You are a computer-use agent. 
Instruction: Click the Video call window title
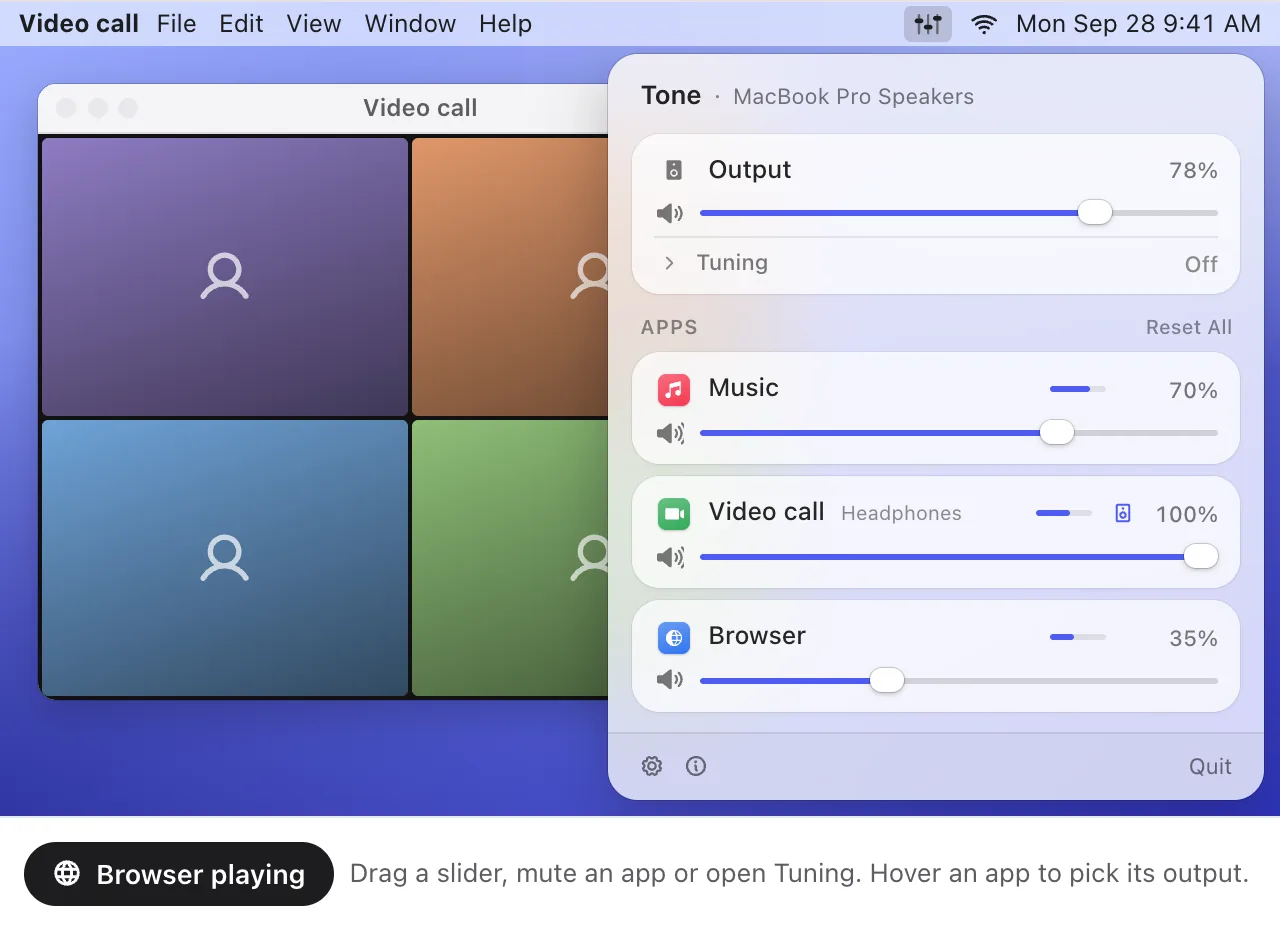tap(420, 108)
